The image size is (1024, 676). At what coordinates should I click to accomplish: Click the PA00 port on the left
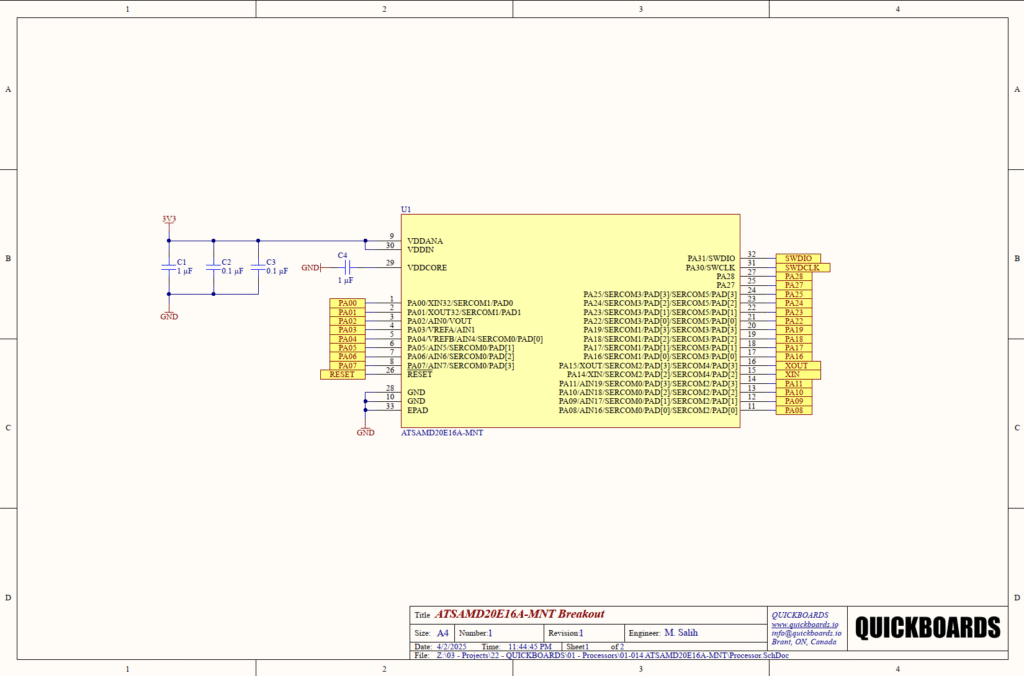click(x=348, y=303)
